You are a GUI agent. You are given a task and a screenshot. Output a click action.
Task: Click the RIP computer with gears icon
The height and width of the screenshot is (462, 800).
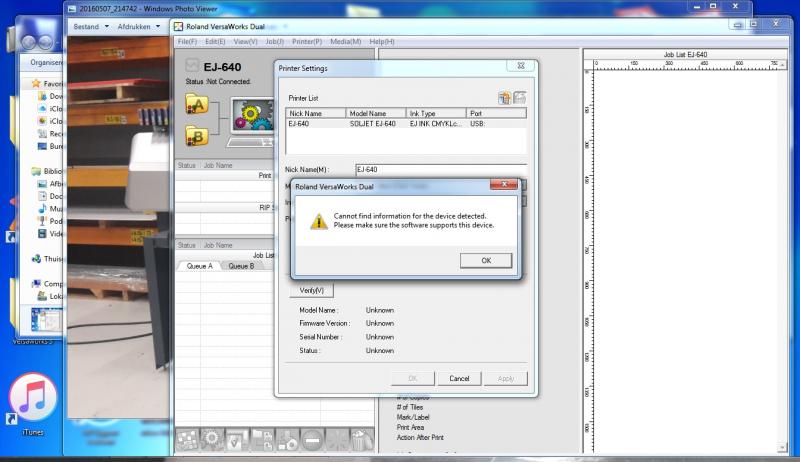tap(252, 122)
